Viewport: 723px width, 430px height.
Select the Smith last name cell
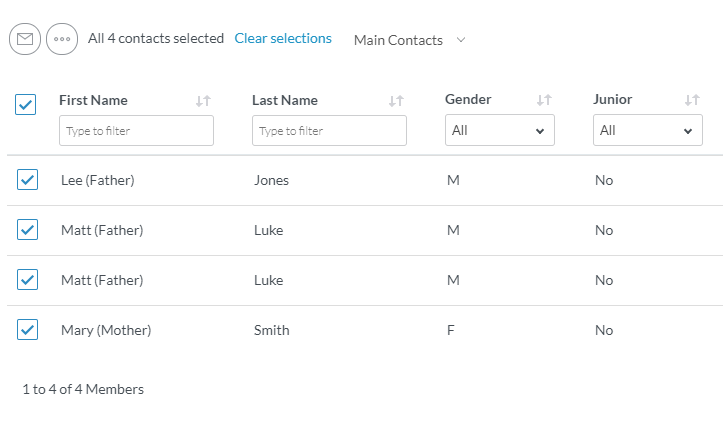point(271,330)
